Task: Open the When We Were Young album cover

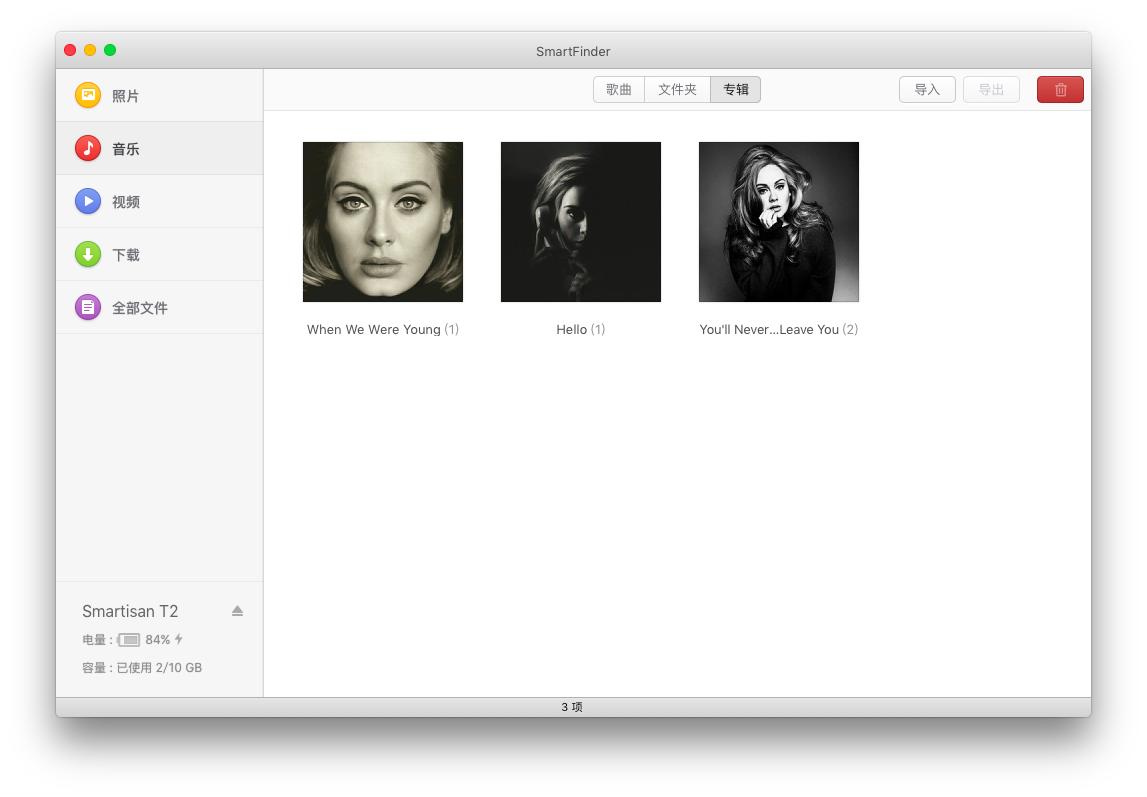Action: click(x=383, y=221)
